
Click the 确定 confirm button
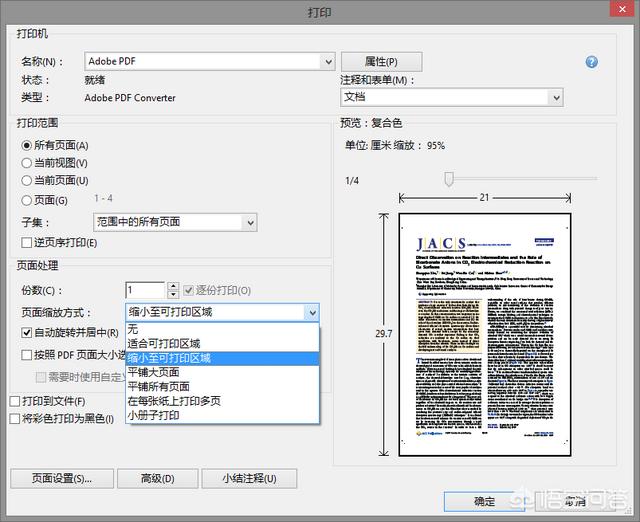point(484,501)
